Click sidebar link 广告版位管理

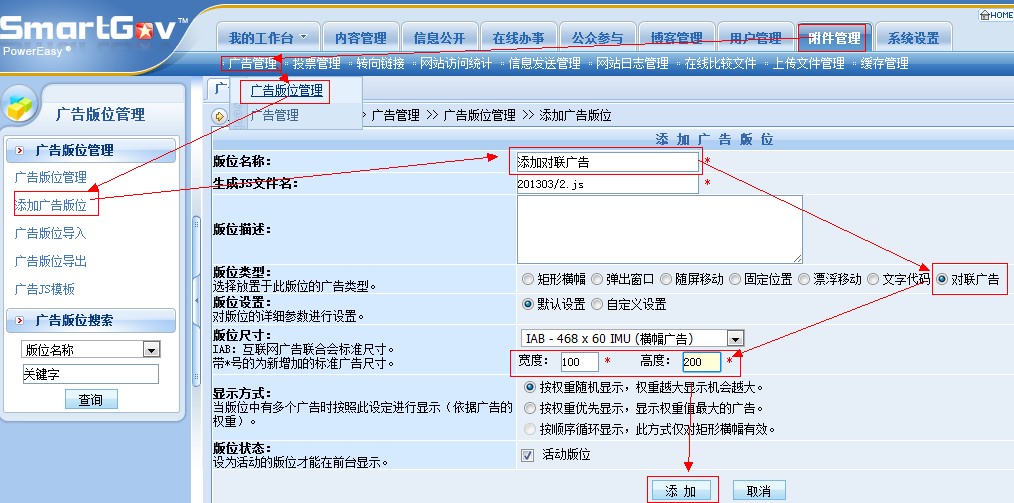pyautogui.click(x=50, y=177)
